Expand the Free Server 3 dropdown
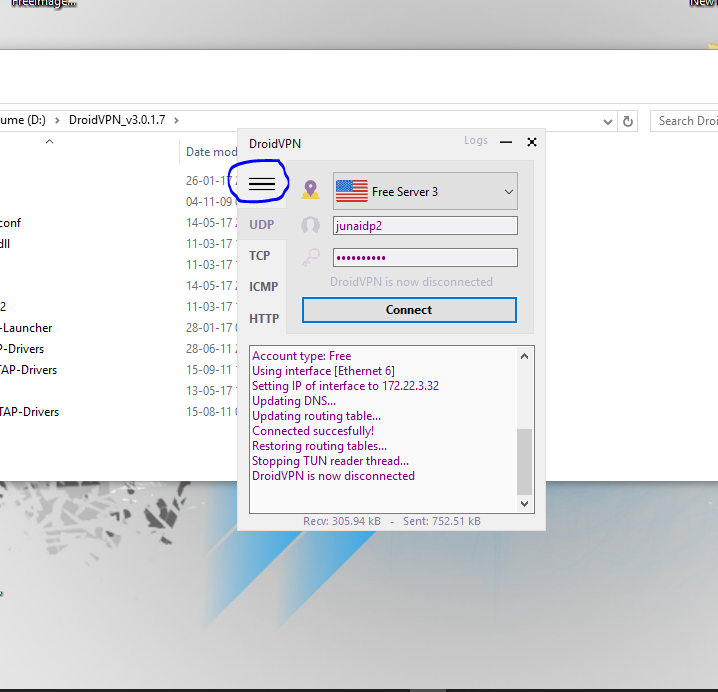 pyautogui.click(x=508, y=191)
